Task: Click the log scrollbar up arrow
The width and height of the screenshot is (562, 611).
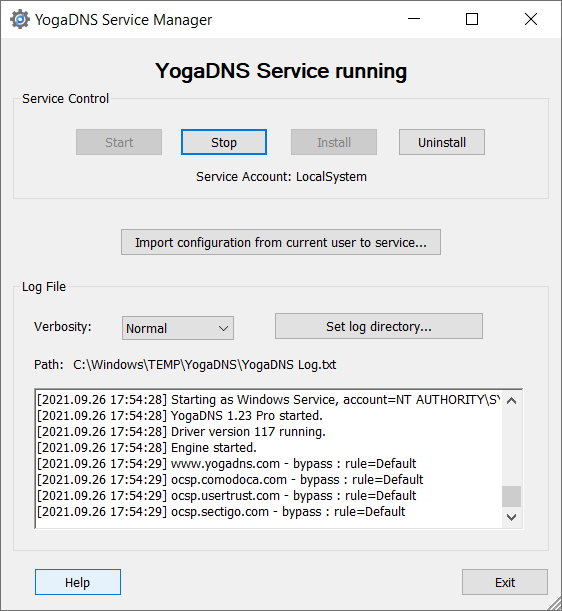Action: (x=511, y=401)
